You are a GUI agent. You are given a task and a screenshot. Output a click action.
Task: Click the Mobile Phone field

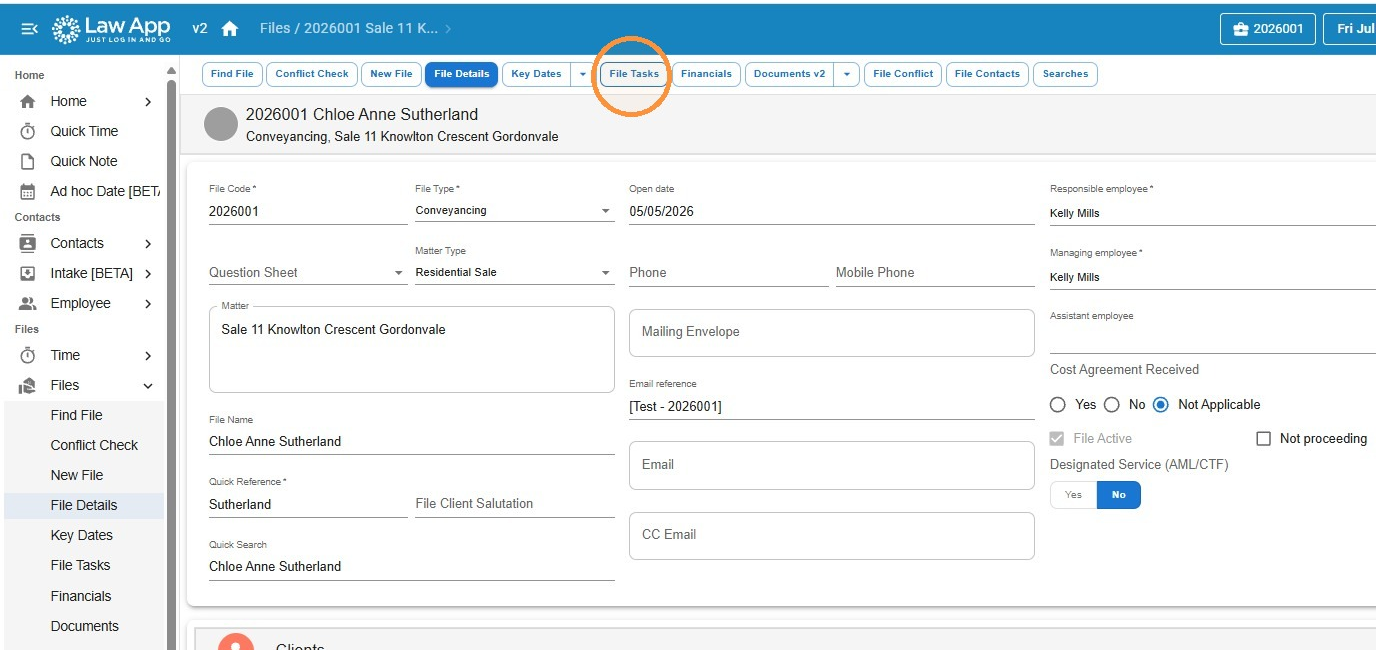click(x=935, y=272)
